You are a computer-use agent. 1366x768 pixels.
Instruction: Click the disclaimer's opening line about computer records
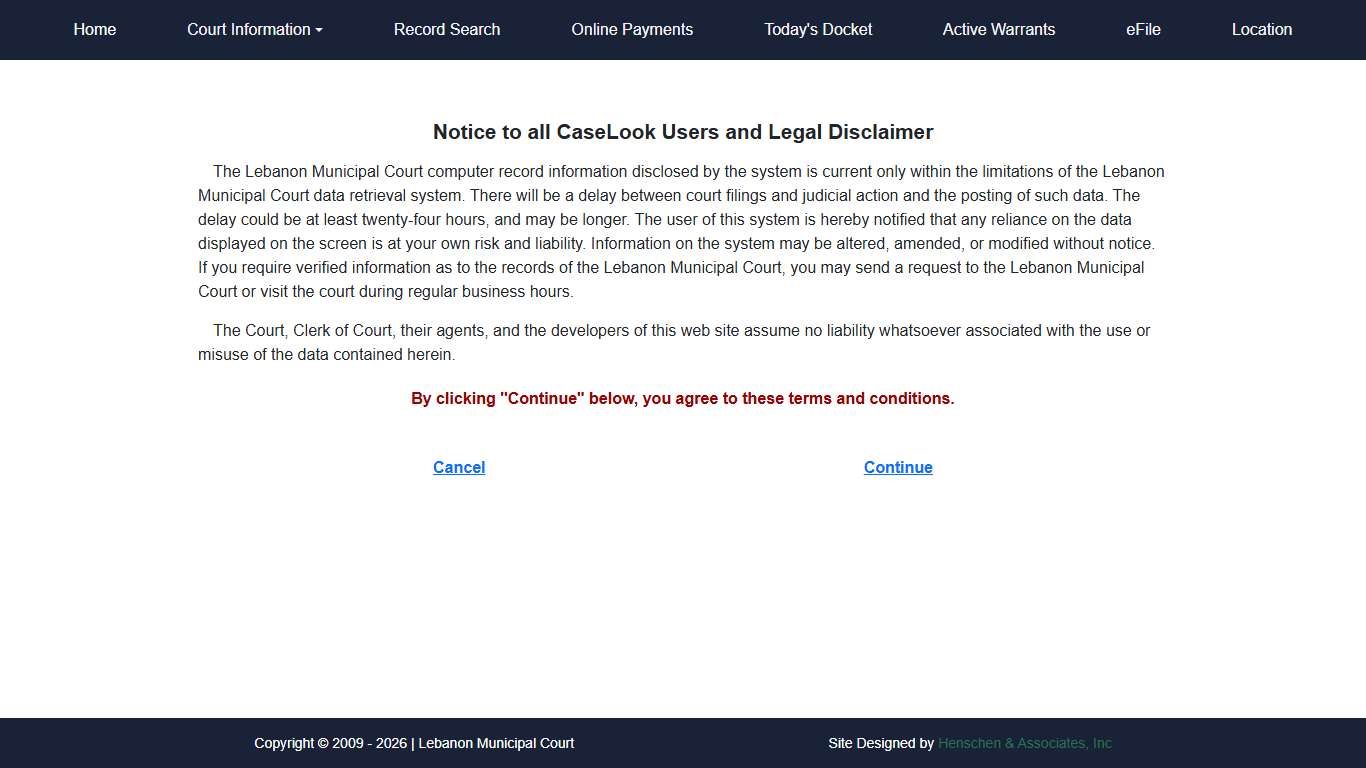688,172
